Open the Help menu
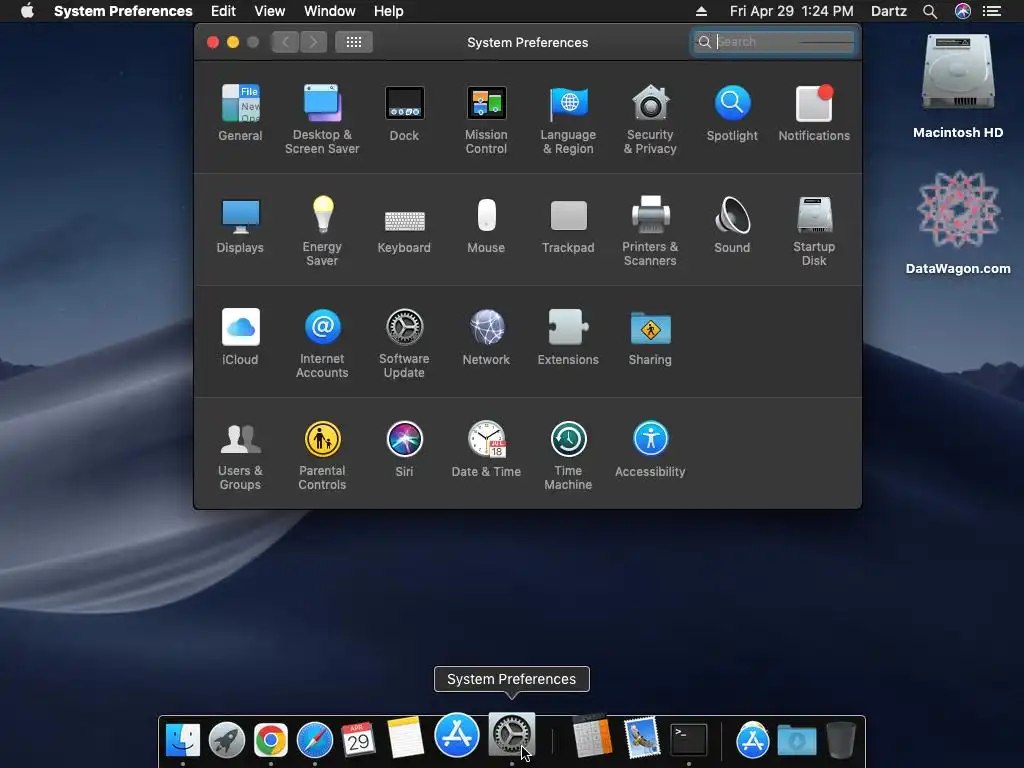This screenshot has height=768, width=1024. (389, 11)
